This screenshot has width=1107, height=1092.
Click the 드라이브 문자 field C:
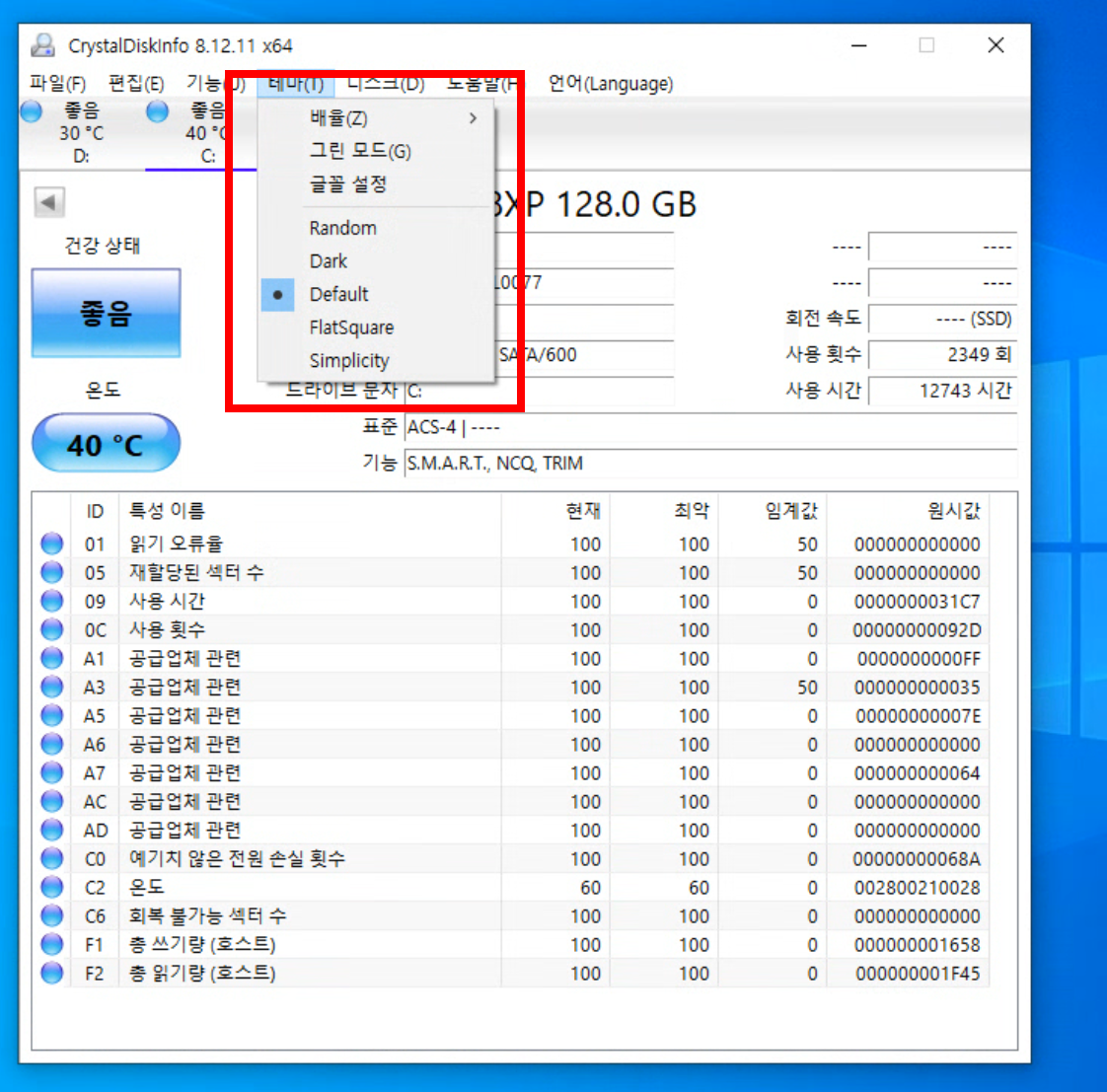coord(539,391)
